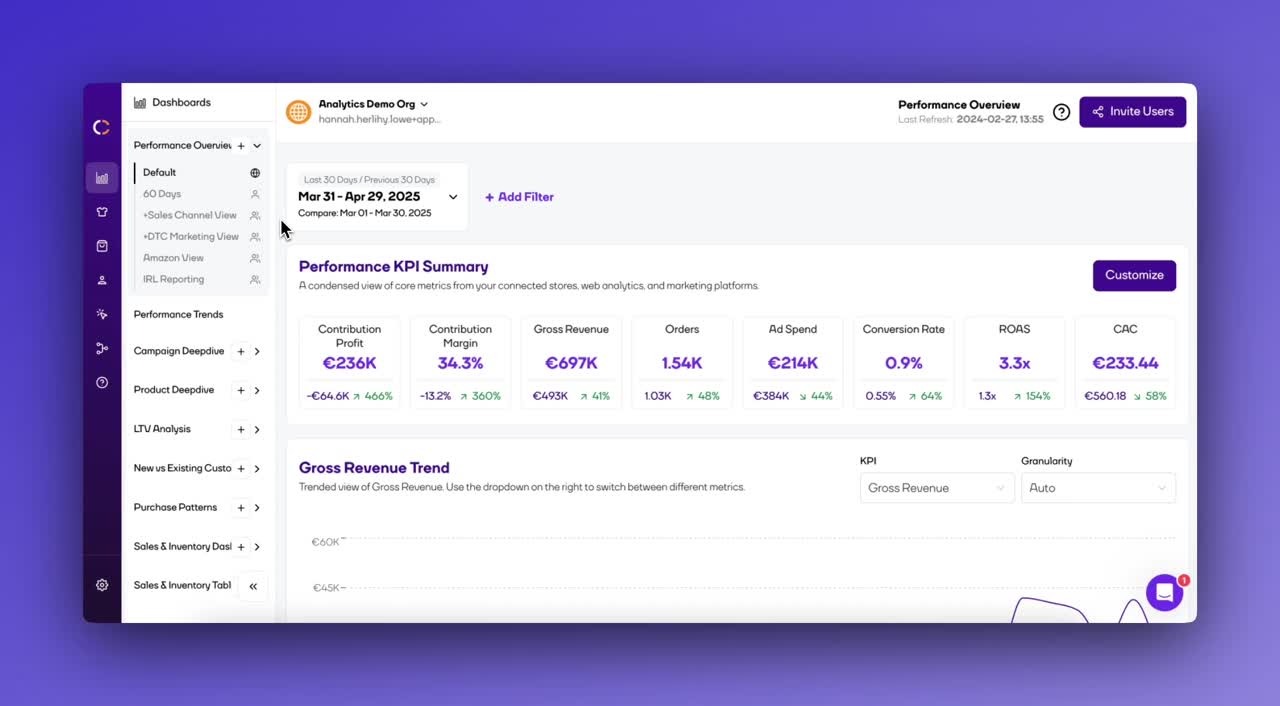Image resolution: width=1280 pixels, height=706 pixels.
Task: Add a view to Purchase Patterns with plus
Action: pyautogui.click(x=241, y=508)
